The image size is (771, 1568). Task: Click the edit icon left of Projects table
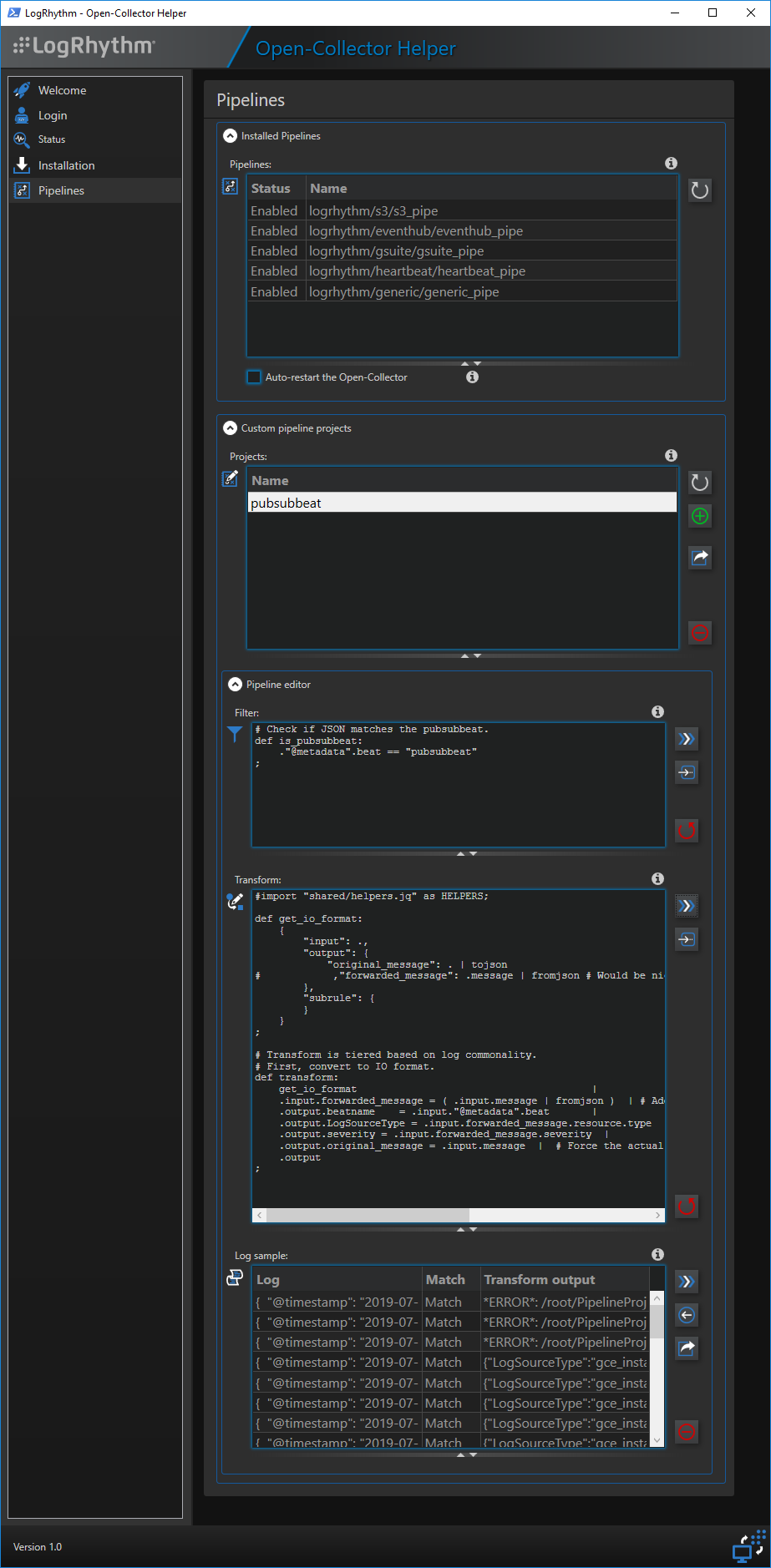(231, 478)
